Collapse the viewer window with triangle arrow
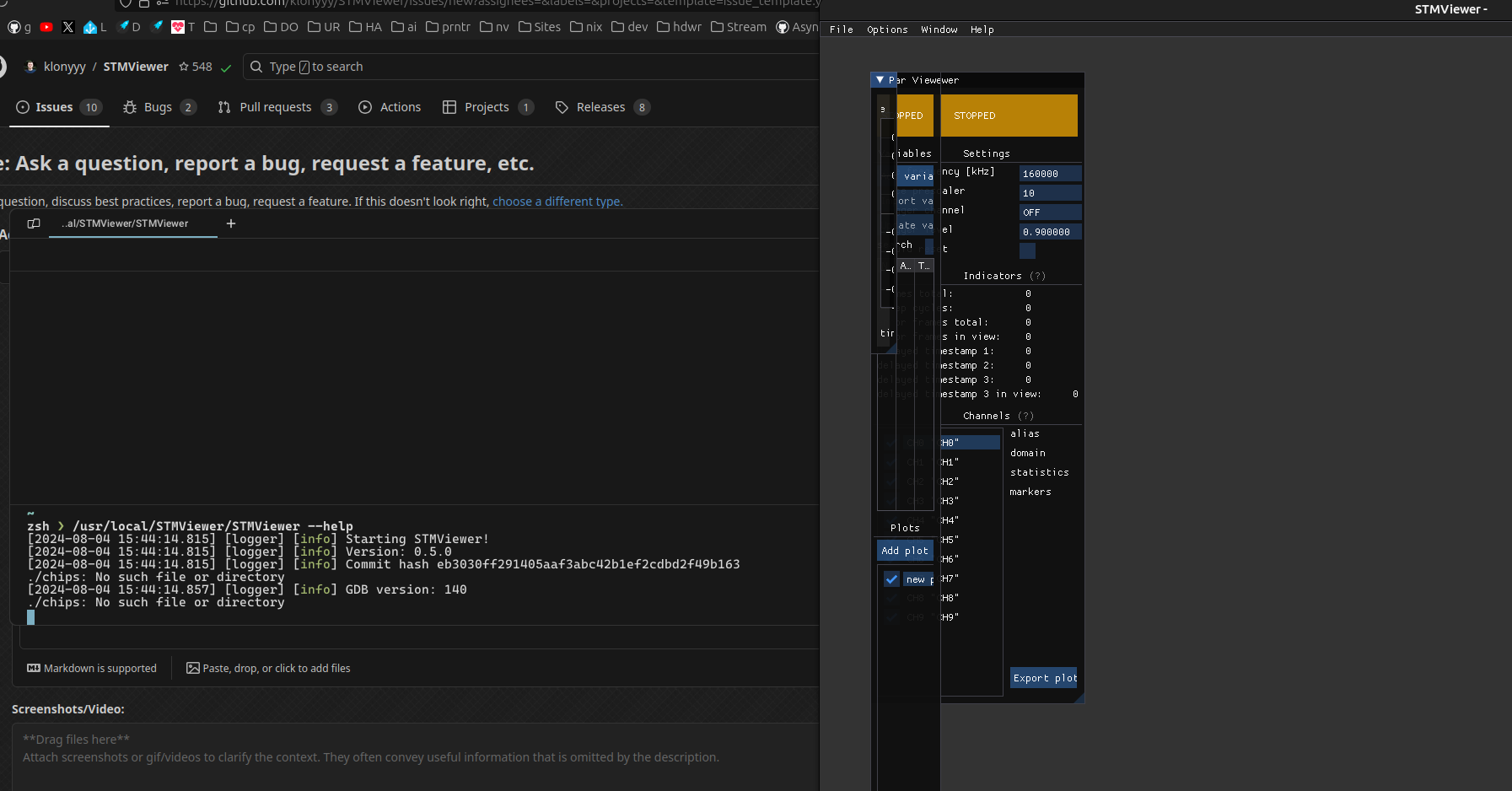 coord(880,80)
